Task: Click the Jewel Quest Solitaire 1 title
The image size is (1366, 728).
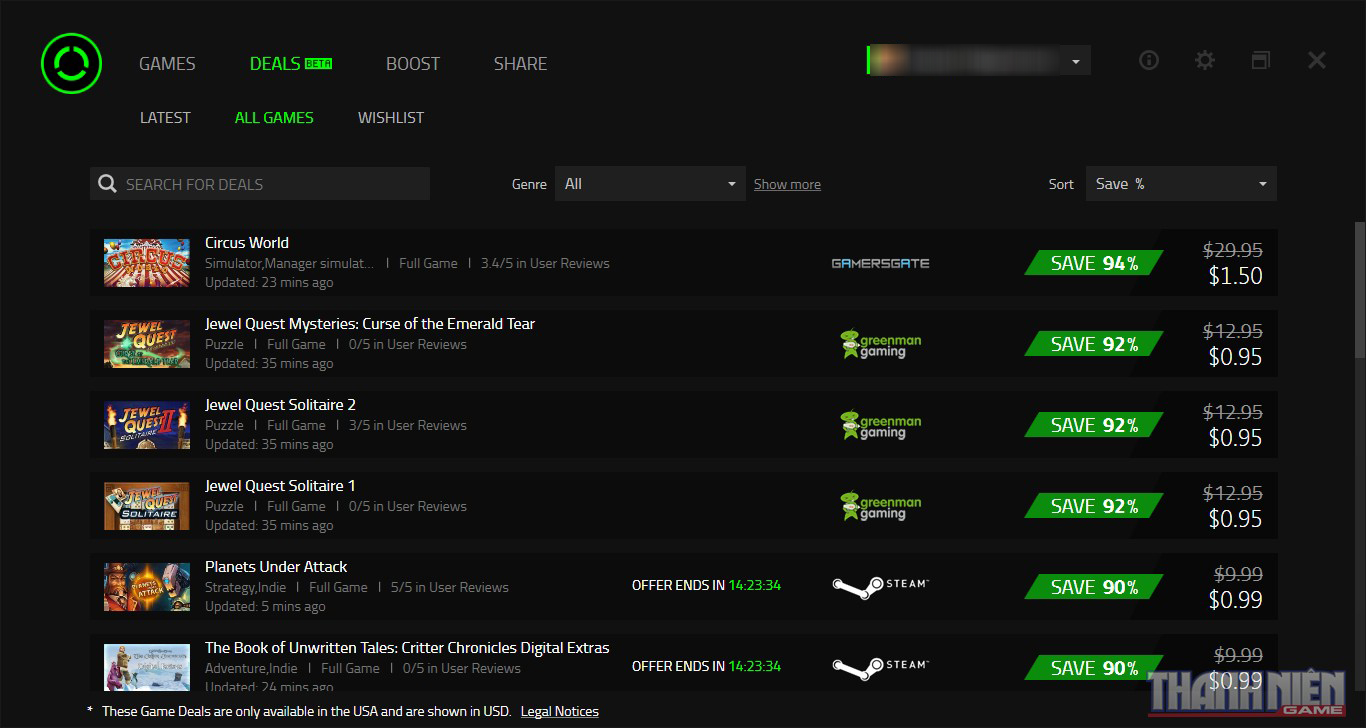Action: [x=280, y=485]
